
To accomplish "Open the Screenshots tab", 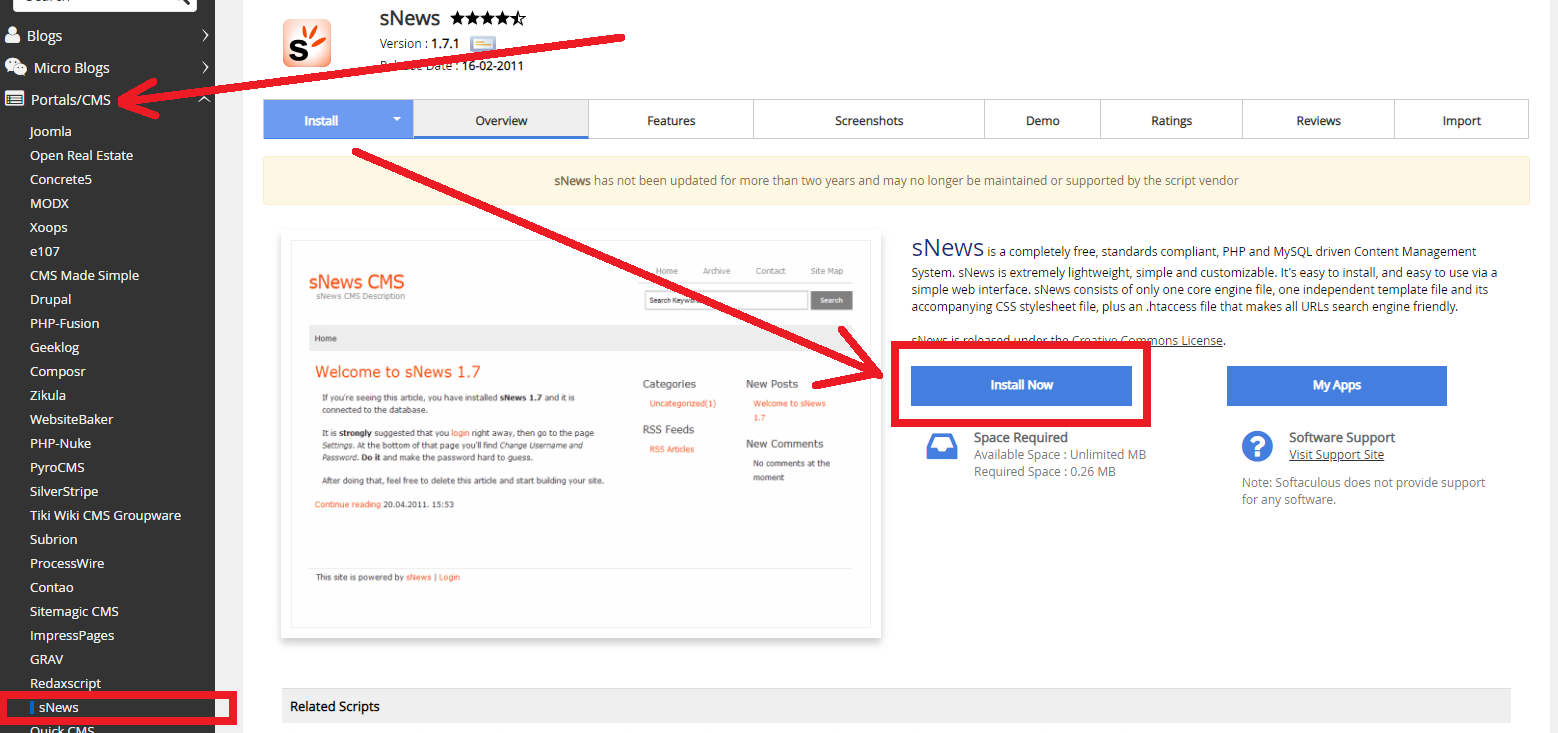I will tap(868, 120).
